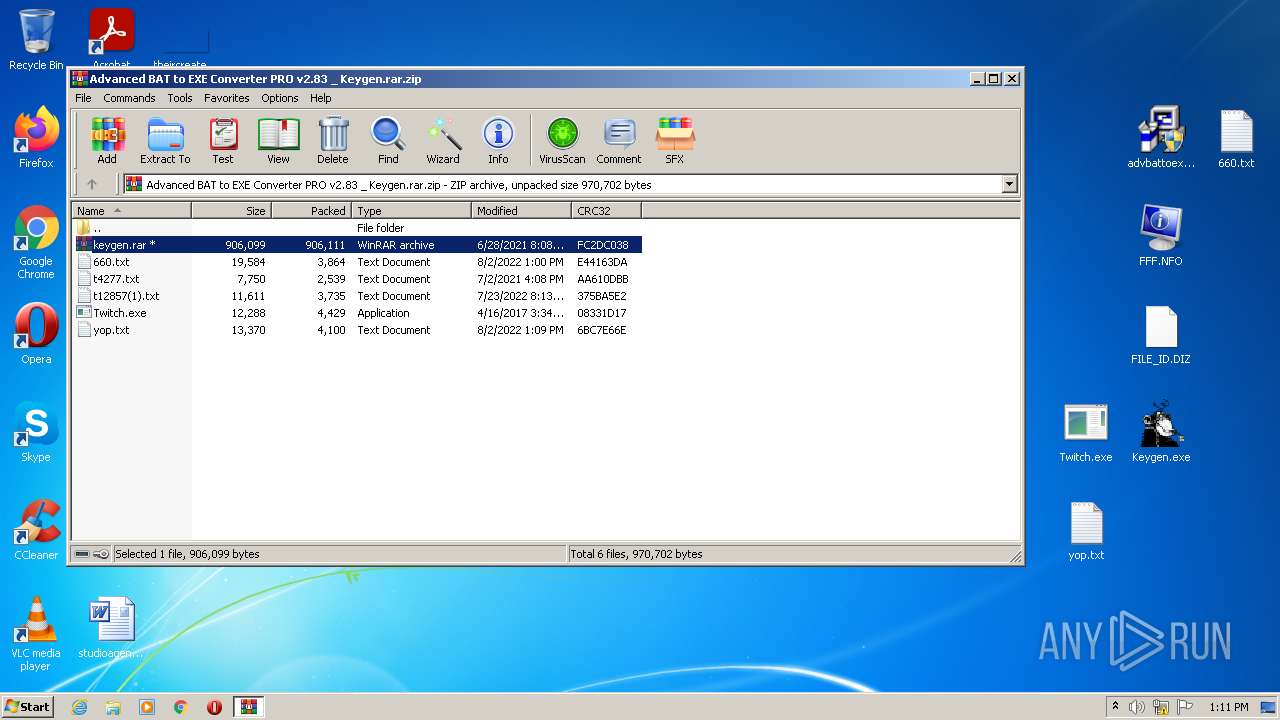This screenshot has width=1280, height=720.
Task: Open Windows Explorer folder in the taskbar
Action: point(113,707)
